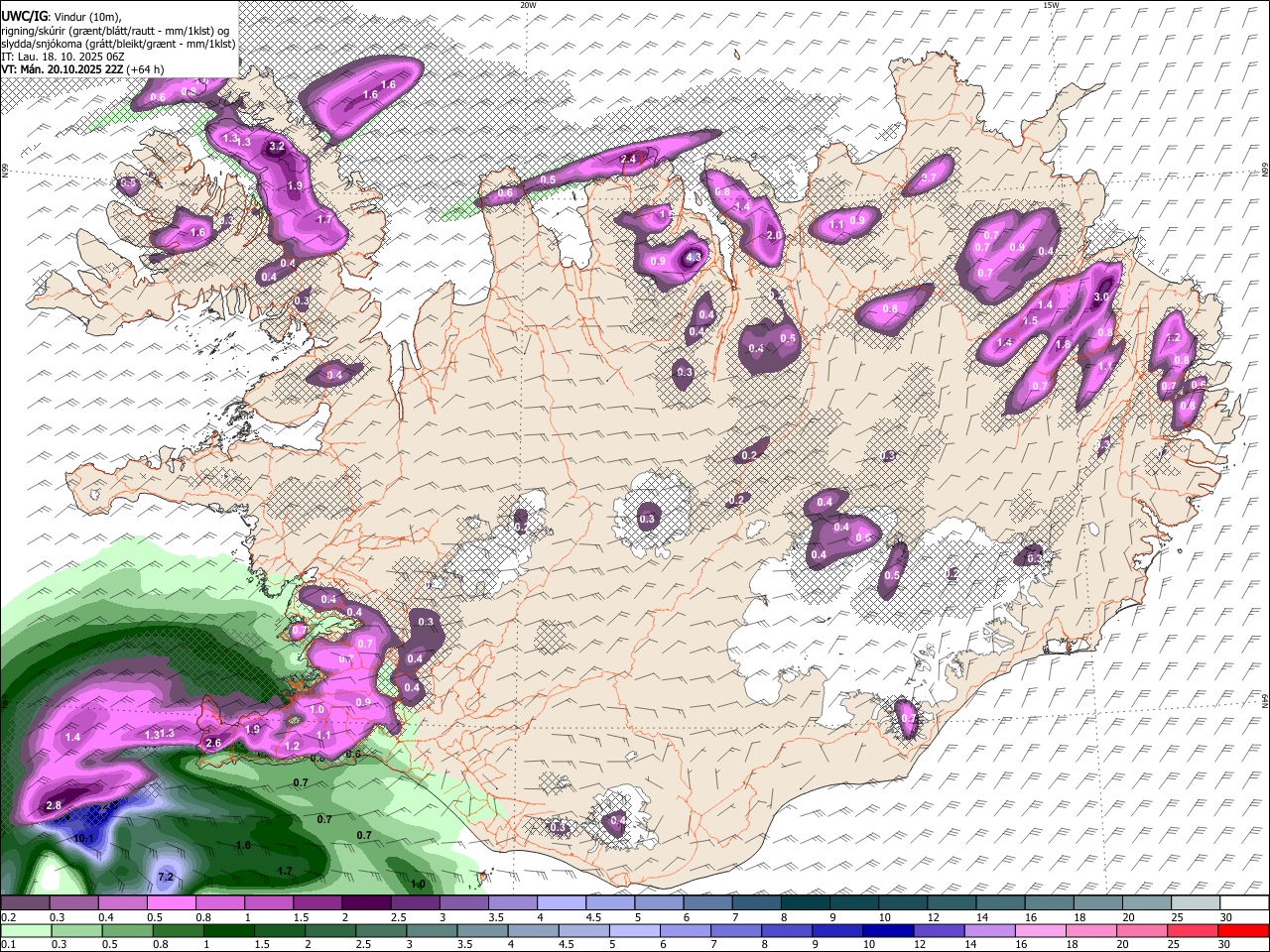The image size is (1270, 952).
Task: Click the "2.4" value on the north coast
Action: [x=627, y=159]
